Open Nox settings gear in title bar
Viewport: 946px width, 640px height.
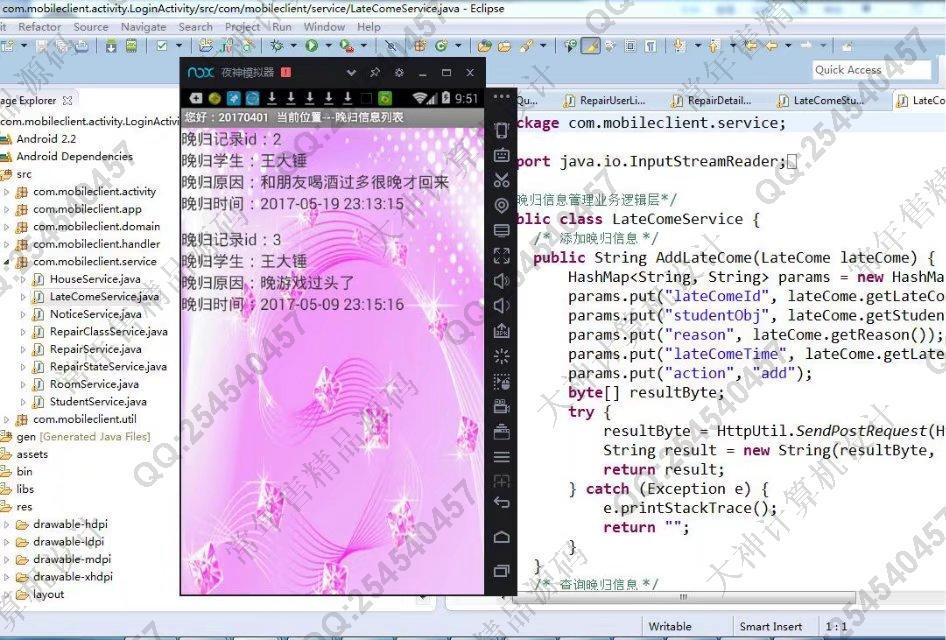[399, 73]
